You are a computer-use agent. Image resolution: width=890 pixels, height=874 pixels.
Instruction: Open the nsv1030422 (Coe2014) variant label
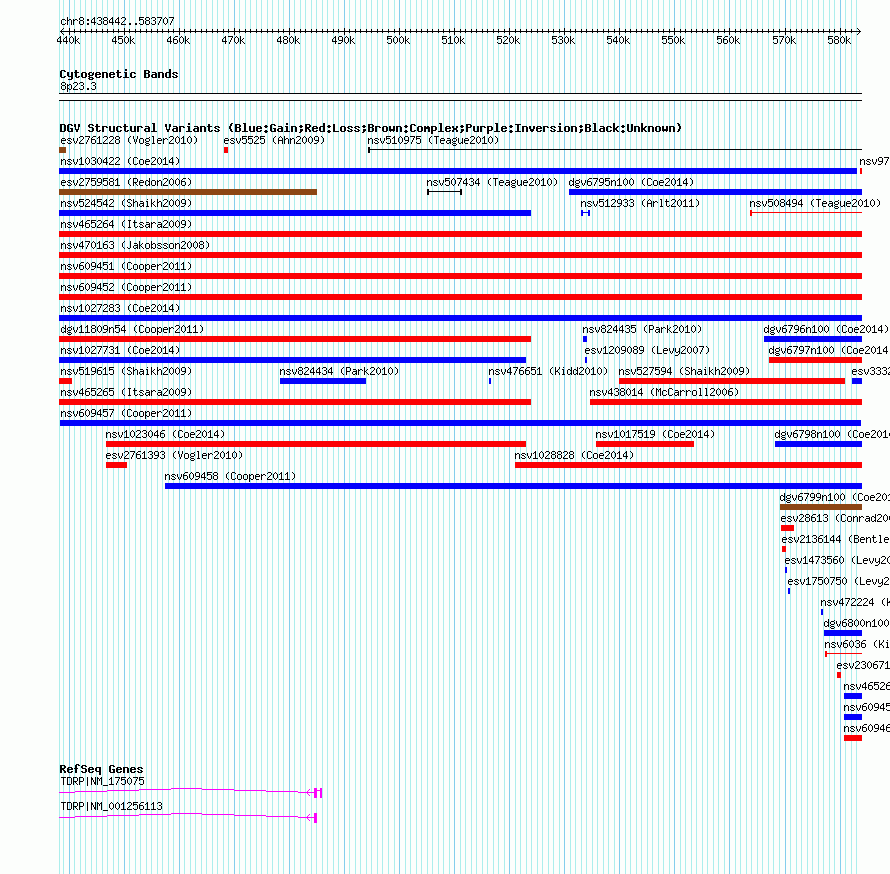[x=120, y=161]
